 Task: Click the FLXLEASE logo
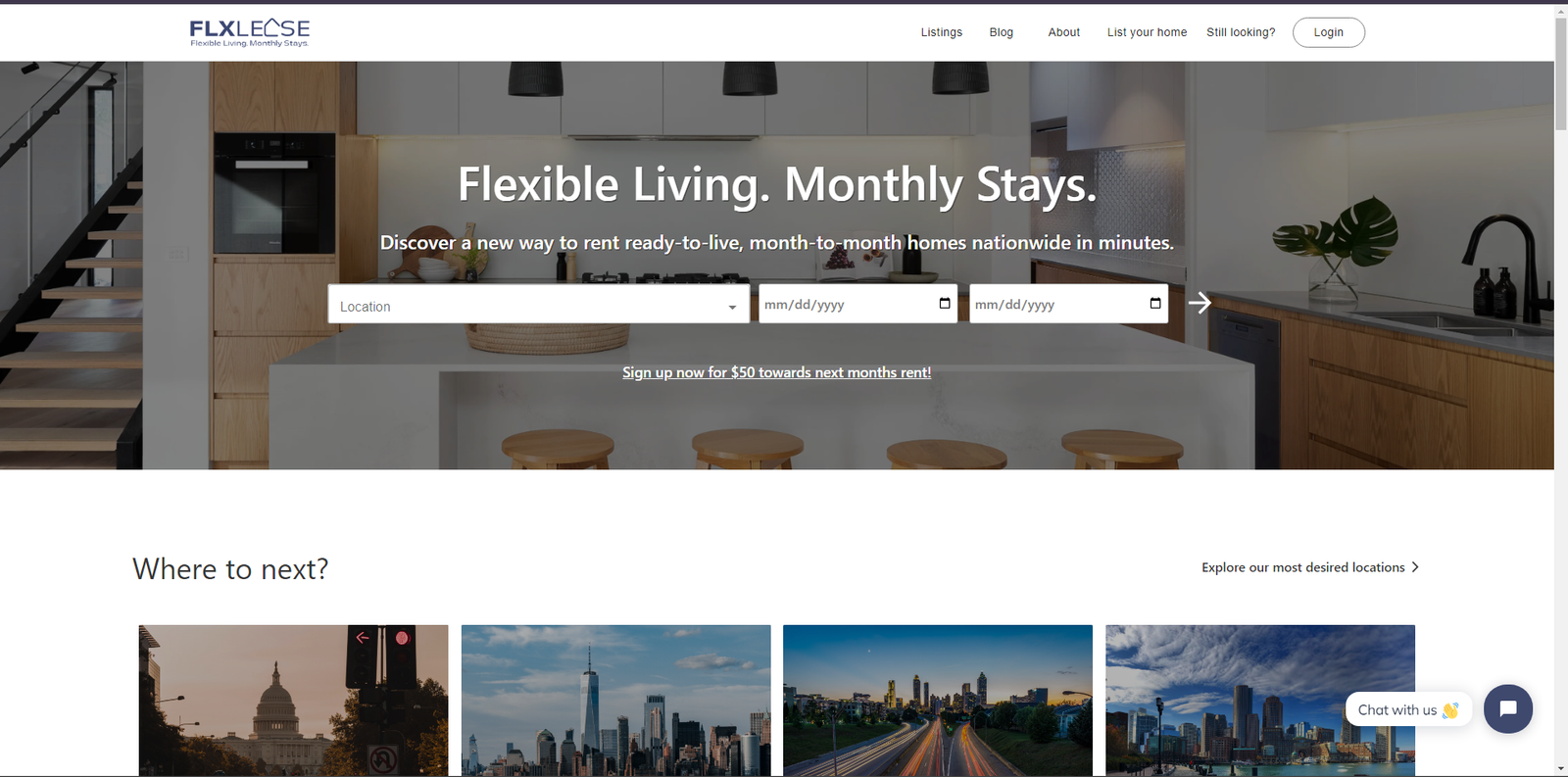click(x=250, y=32)
